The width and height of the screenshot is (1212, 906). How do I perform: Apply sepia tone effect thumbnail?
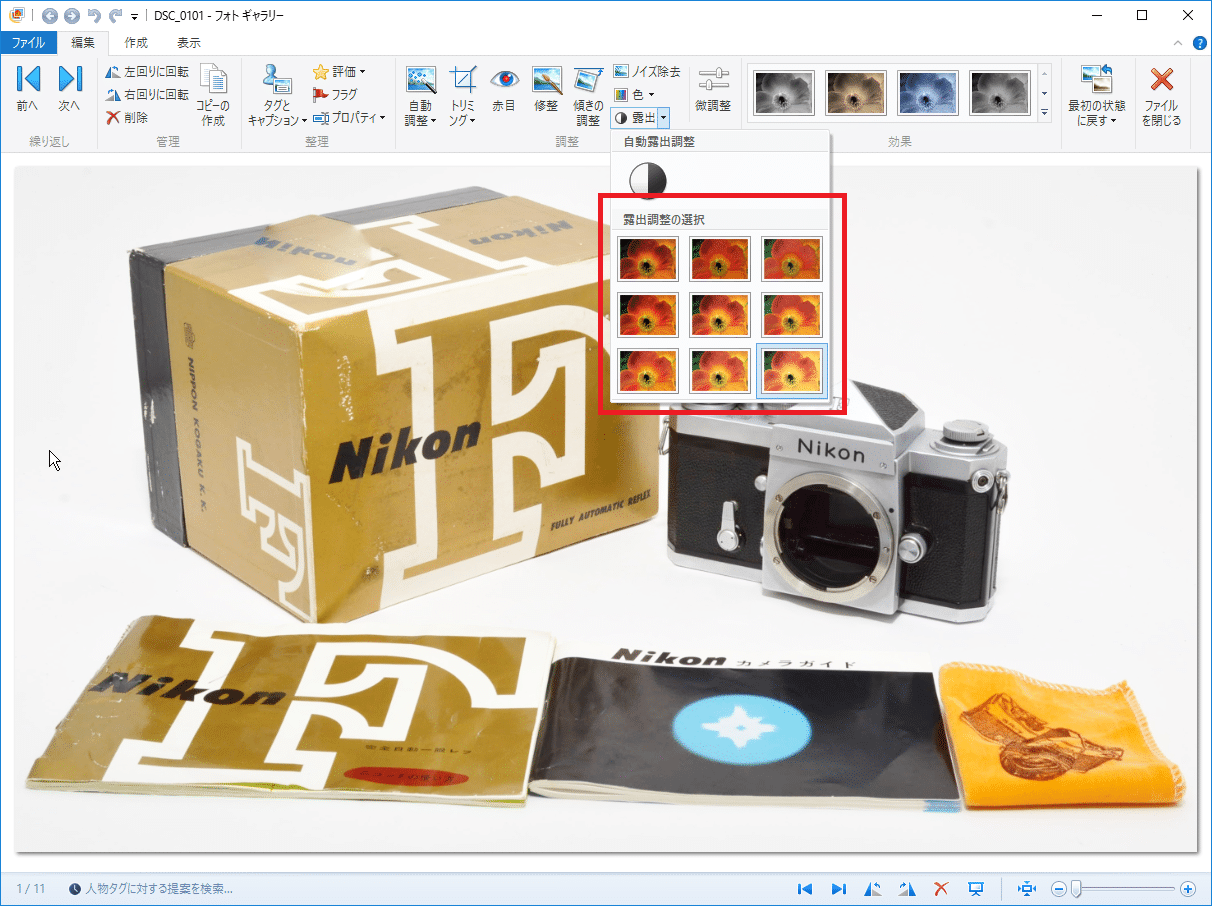tap(856, 93)
